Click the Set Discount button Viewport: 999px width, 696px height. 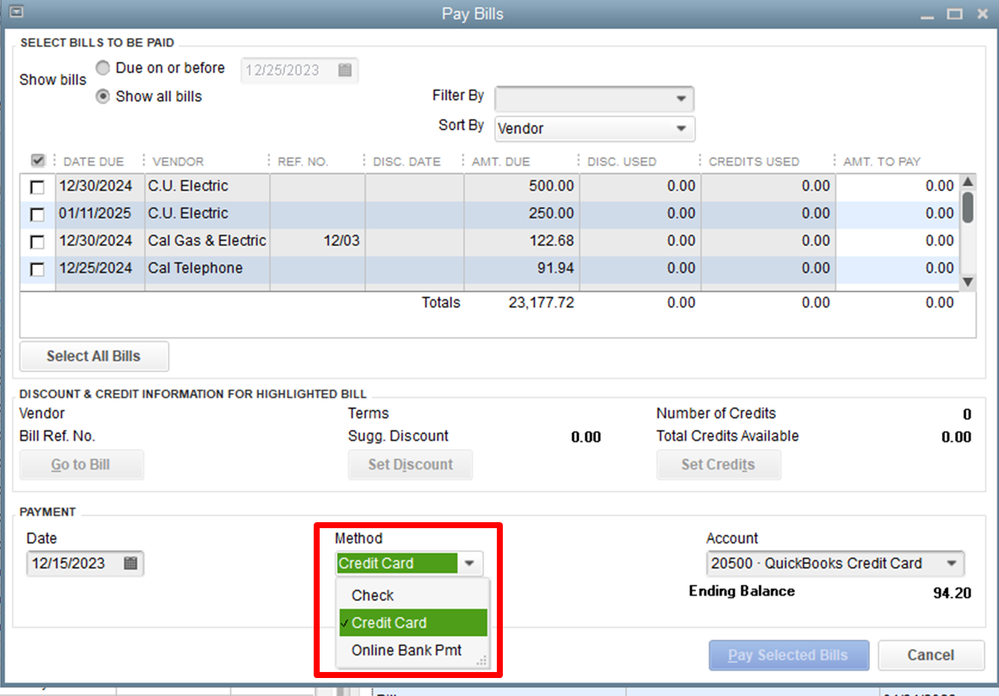[410, 465]
